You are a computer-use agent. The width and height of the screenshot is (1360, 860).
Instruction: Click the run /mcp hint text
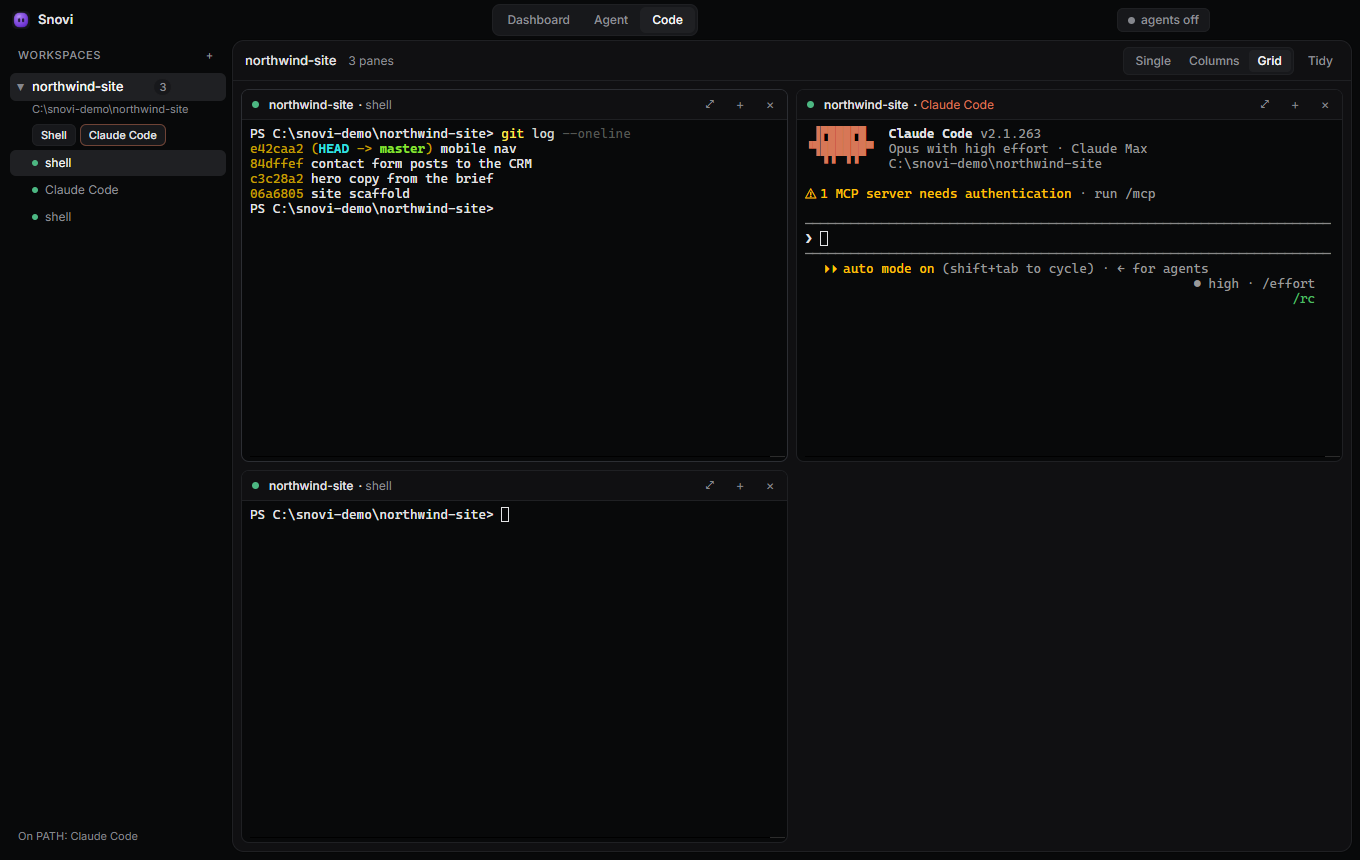click(1125, 194)
